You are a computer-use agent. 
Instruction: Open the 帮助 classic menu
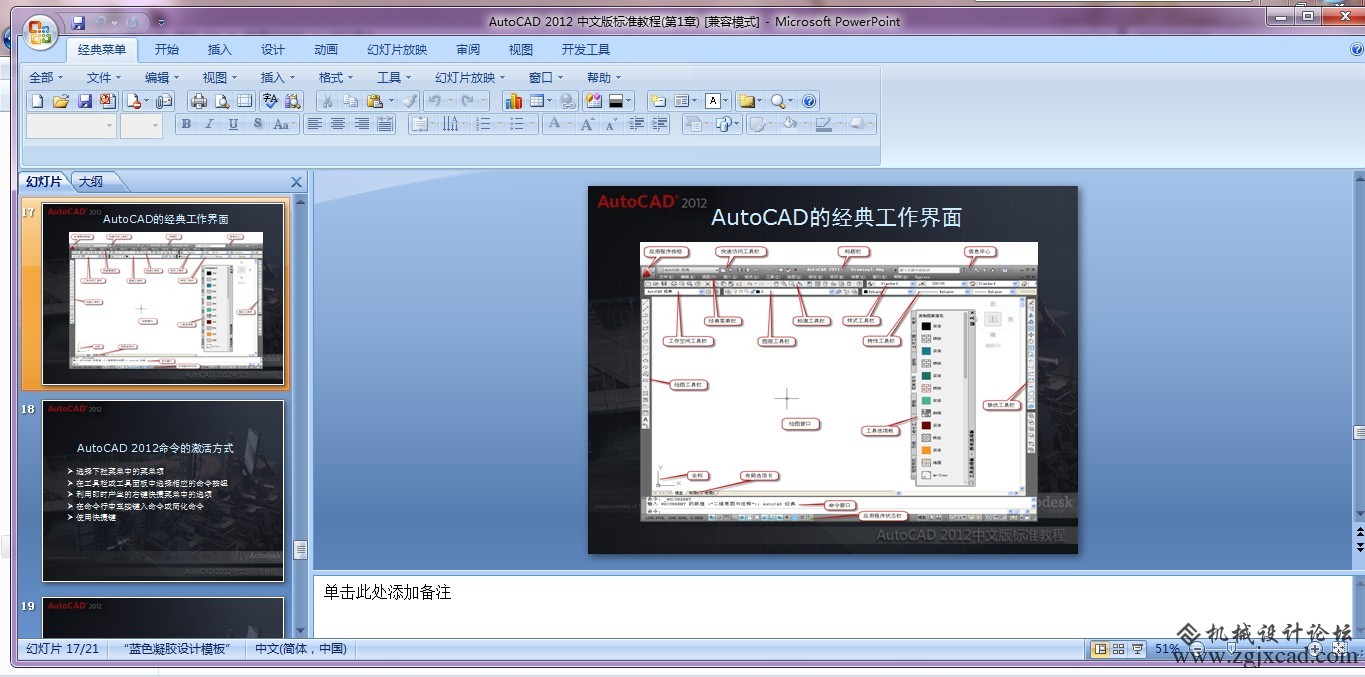coord(604,77)
